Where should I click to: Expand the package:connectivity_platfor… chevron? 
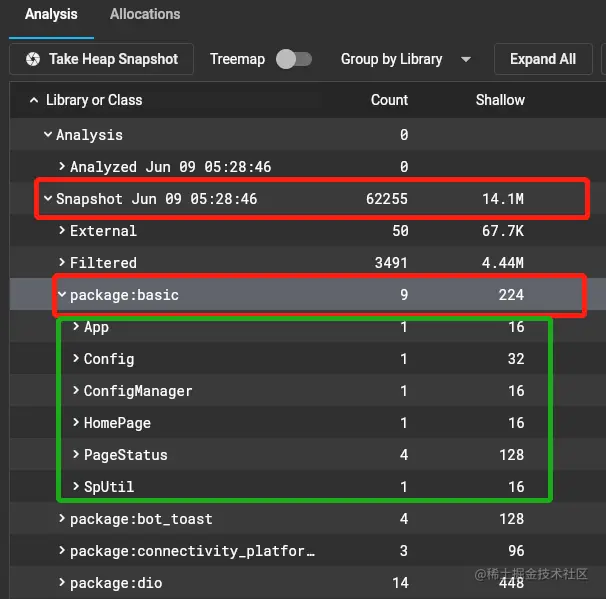coord(62,550)
